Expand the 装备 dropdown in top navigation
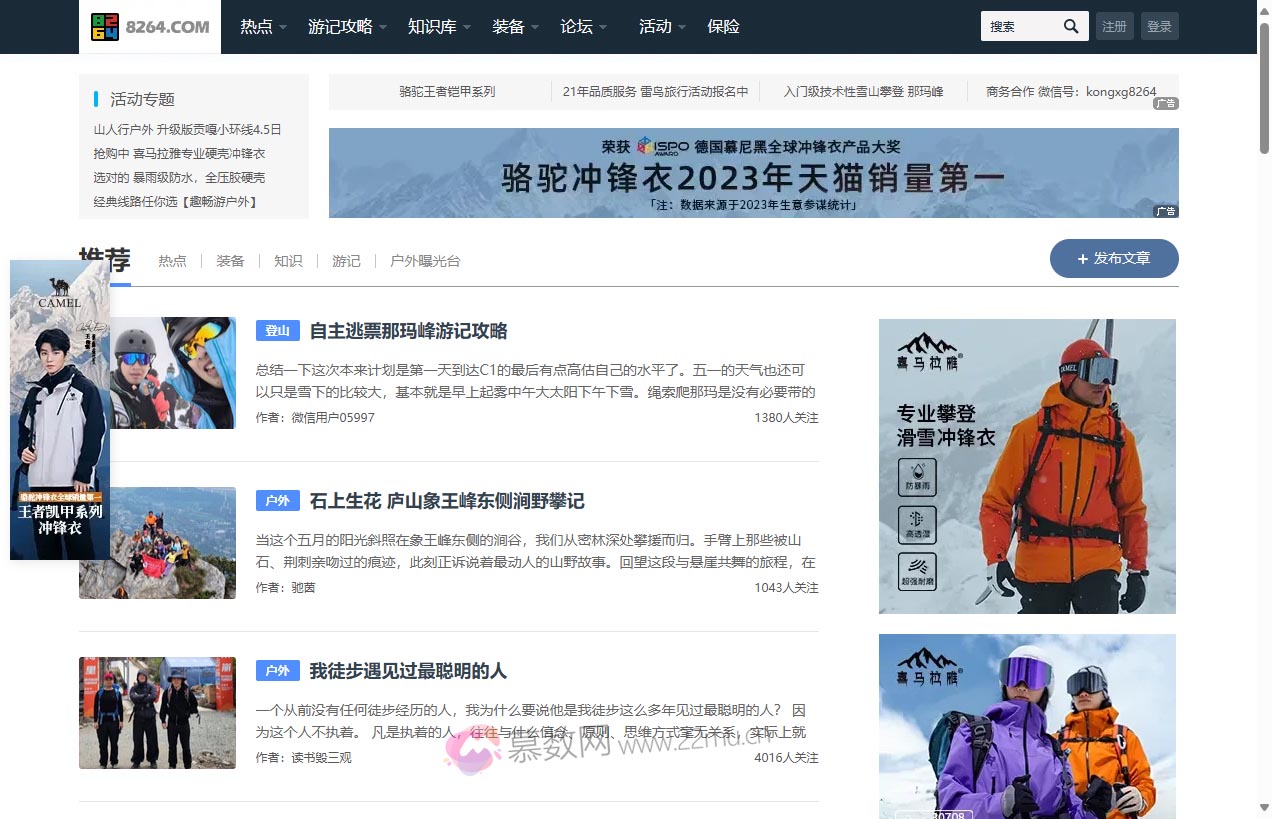Screen dimensions: 1272x819 [x=508, y=27]
